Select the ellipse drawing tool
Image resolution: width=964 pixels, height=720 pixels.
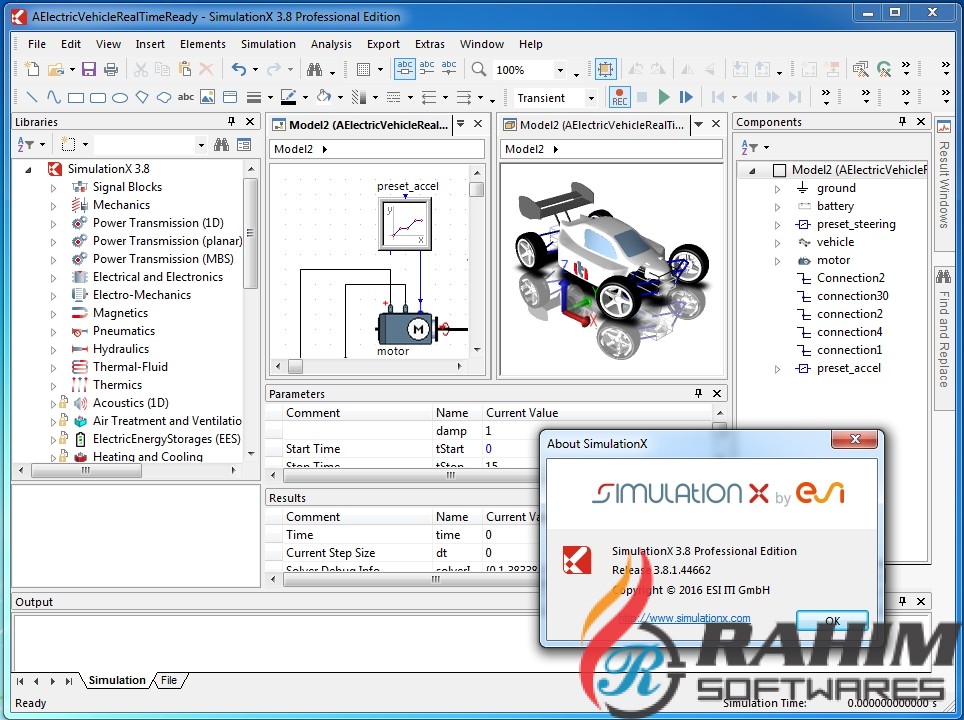[120, 98]
